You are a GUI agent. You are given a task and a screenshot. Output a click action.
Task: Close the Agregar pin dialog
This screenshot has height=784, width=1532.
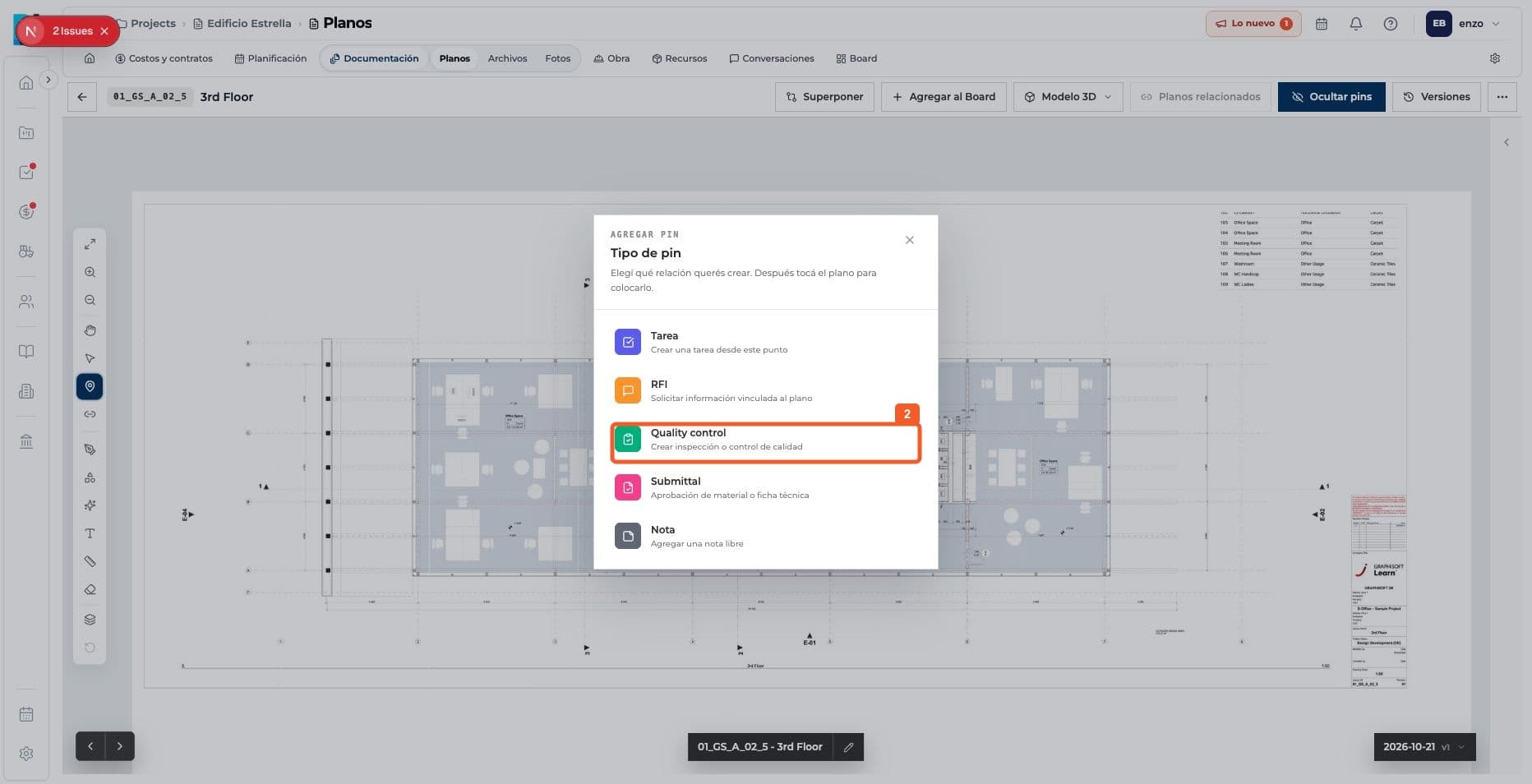click(909, 240)
